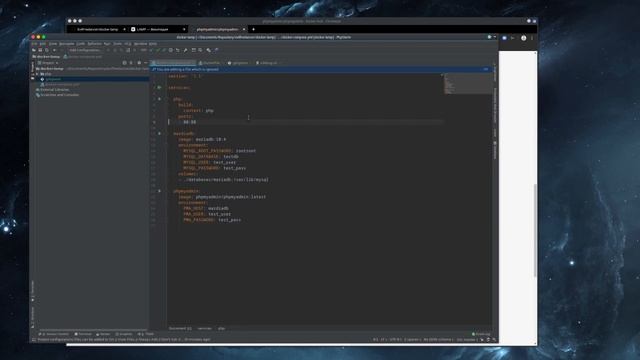The width and height of the screenshot is (640, 360).
Task: Open the Navigate menu
Action: pos(67,44)
